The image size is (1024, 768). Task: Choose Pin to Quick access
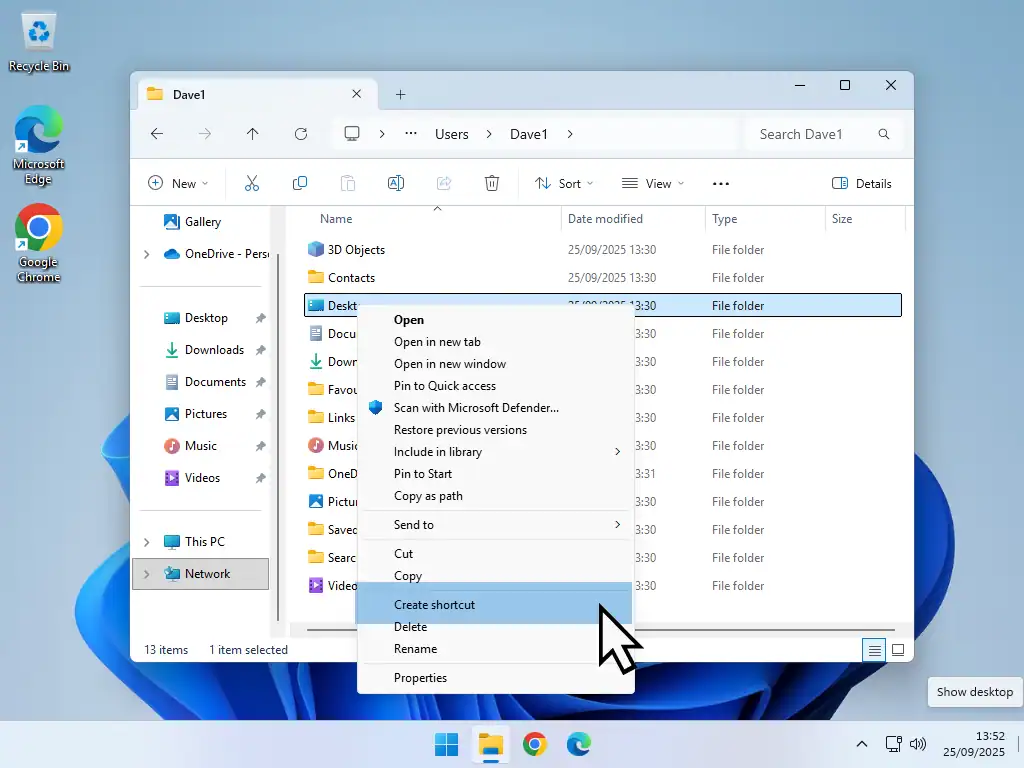[495, 386]
